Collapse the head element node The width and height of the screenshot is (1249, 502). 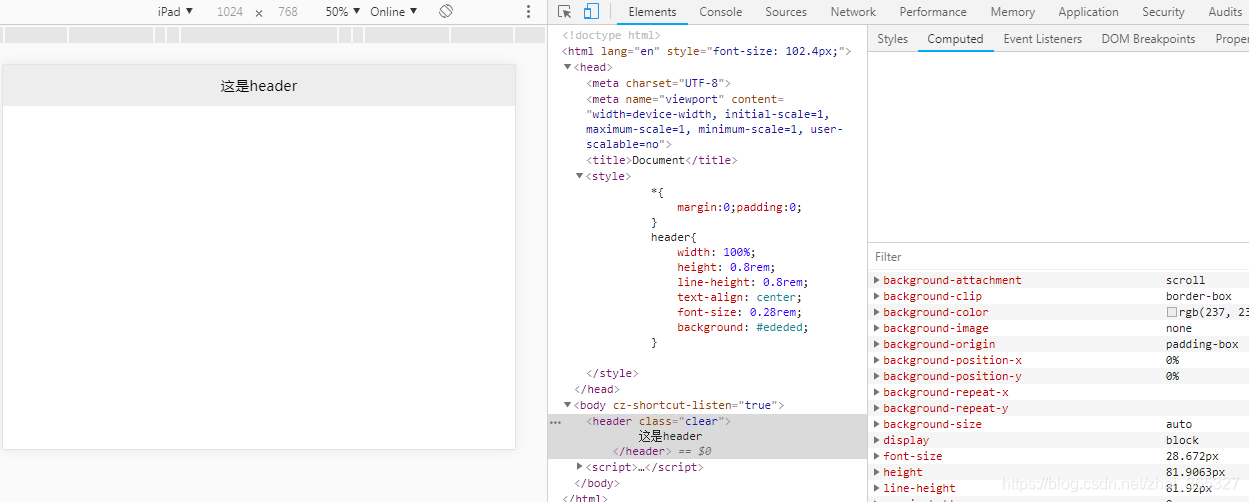point(568,67)
